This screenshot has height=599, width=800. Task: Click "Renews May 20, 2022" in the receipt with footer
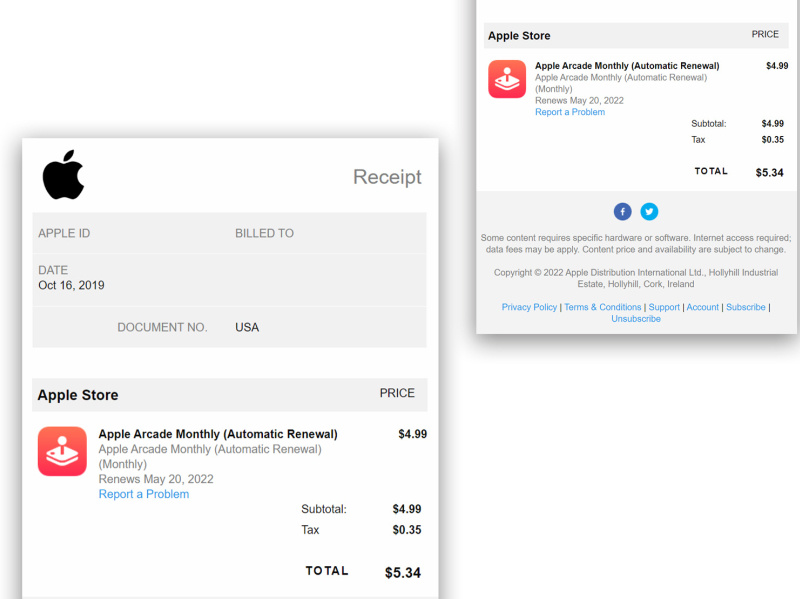(579, 101)
